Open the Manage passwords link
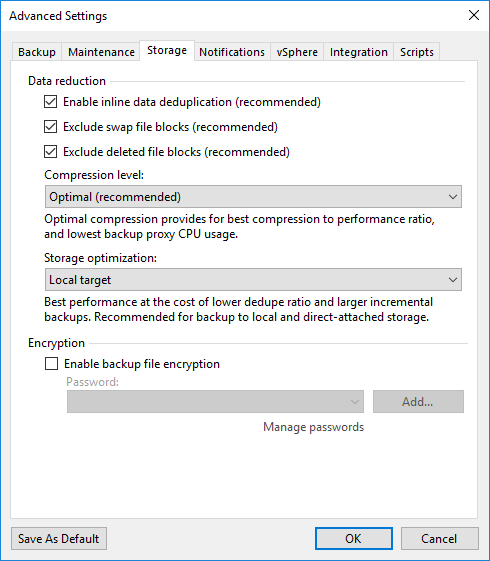The width and height of the screenshot is (490, 561). (313, 427)
